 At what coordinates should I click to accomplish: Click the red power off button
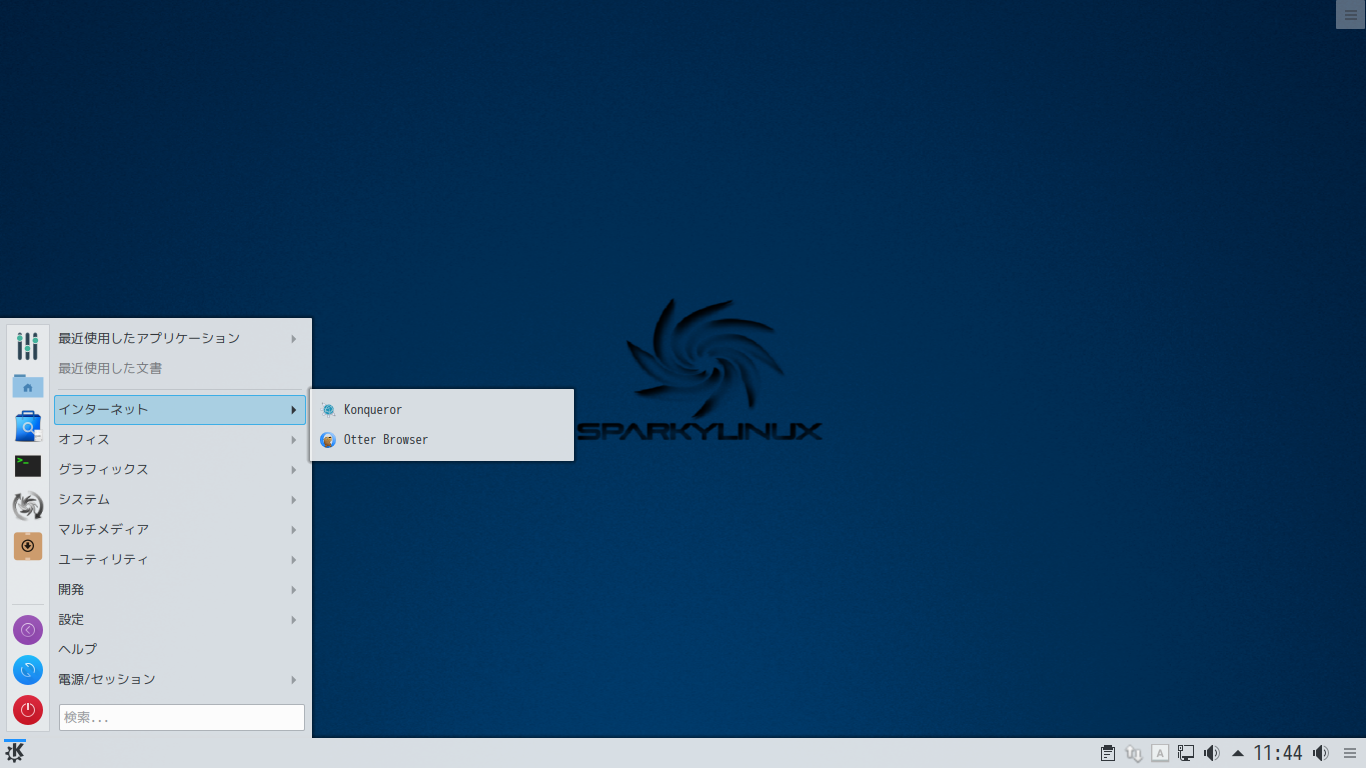(28, 710)
